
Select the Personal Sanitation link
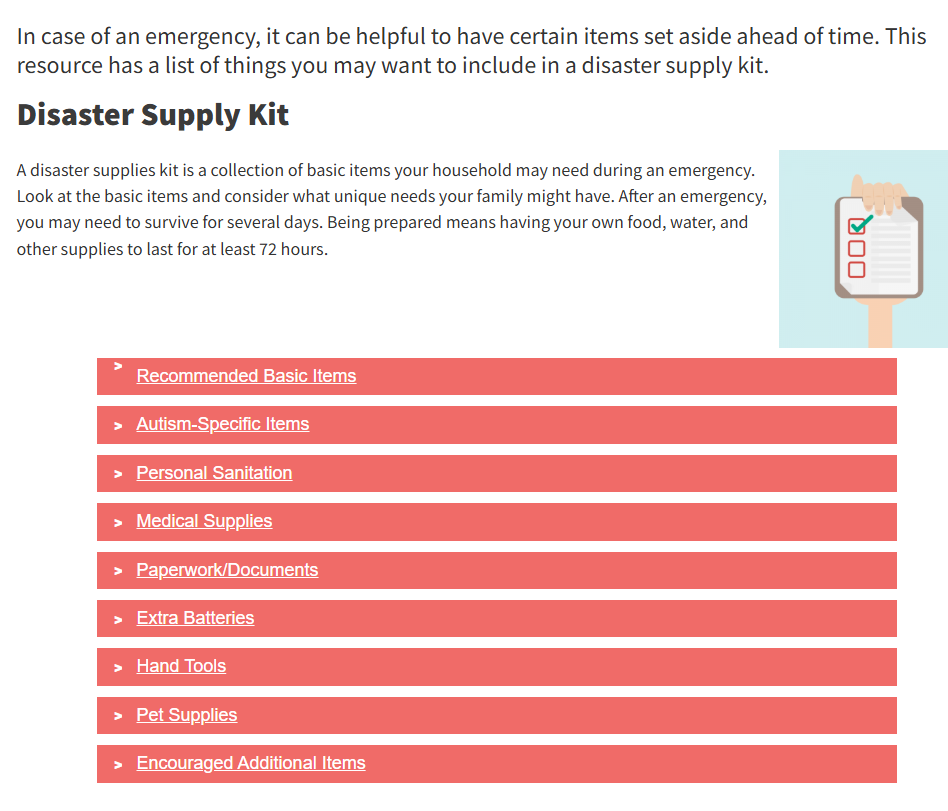point(214,473)
